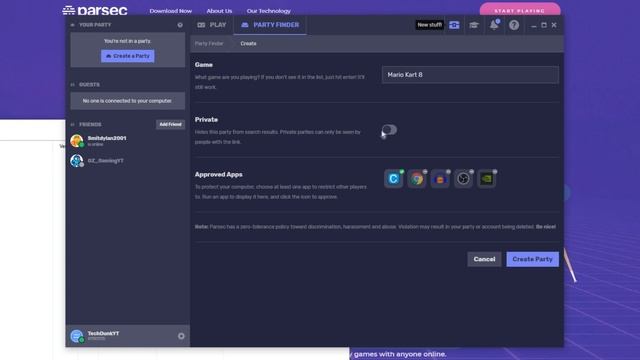The image size is (640, 360).
Task: Select the Create breadcrumb
Action: point(248,43)
